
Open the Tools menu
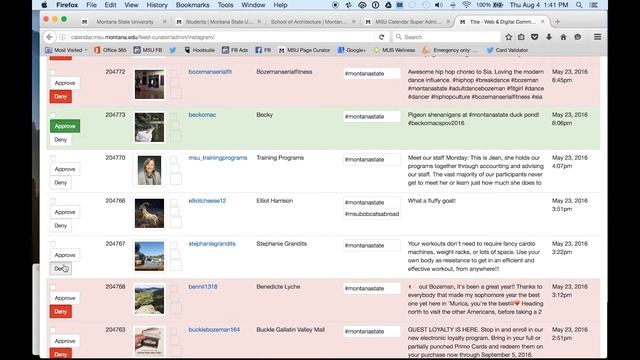pos(225,5)
